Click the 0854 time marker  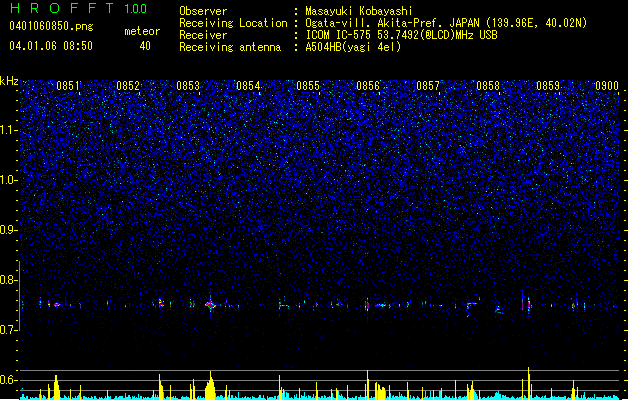pos(248,86)
